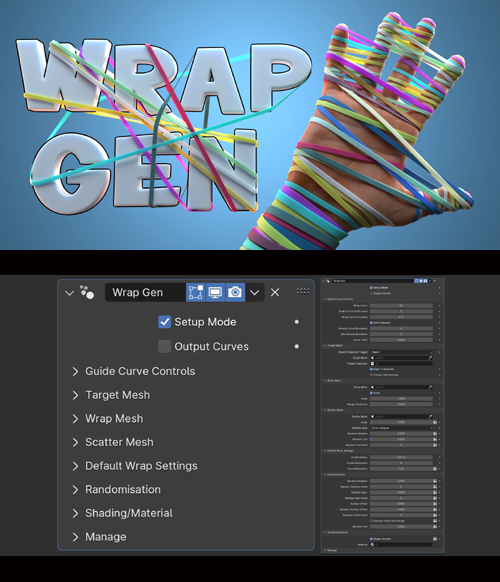Click the geometry nodes modifier icon
This screenshot has width=500, height=582.
click(x=87, y=292)
